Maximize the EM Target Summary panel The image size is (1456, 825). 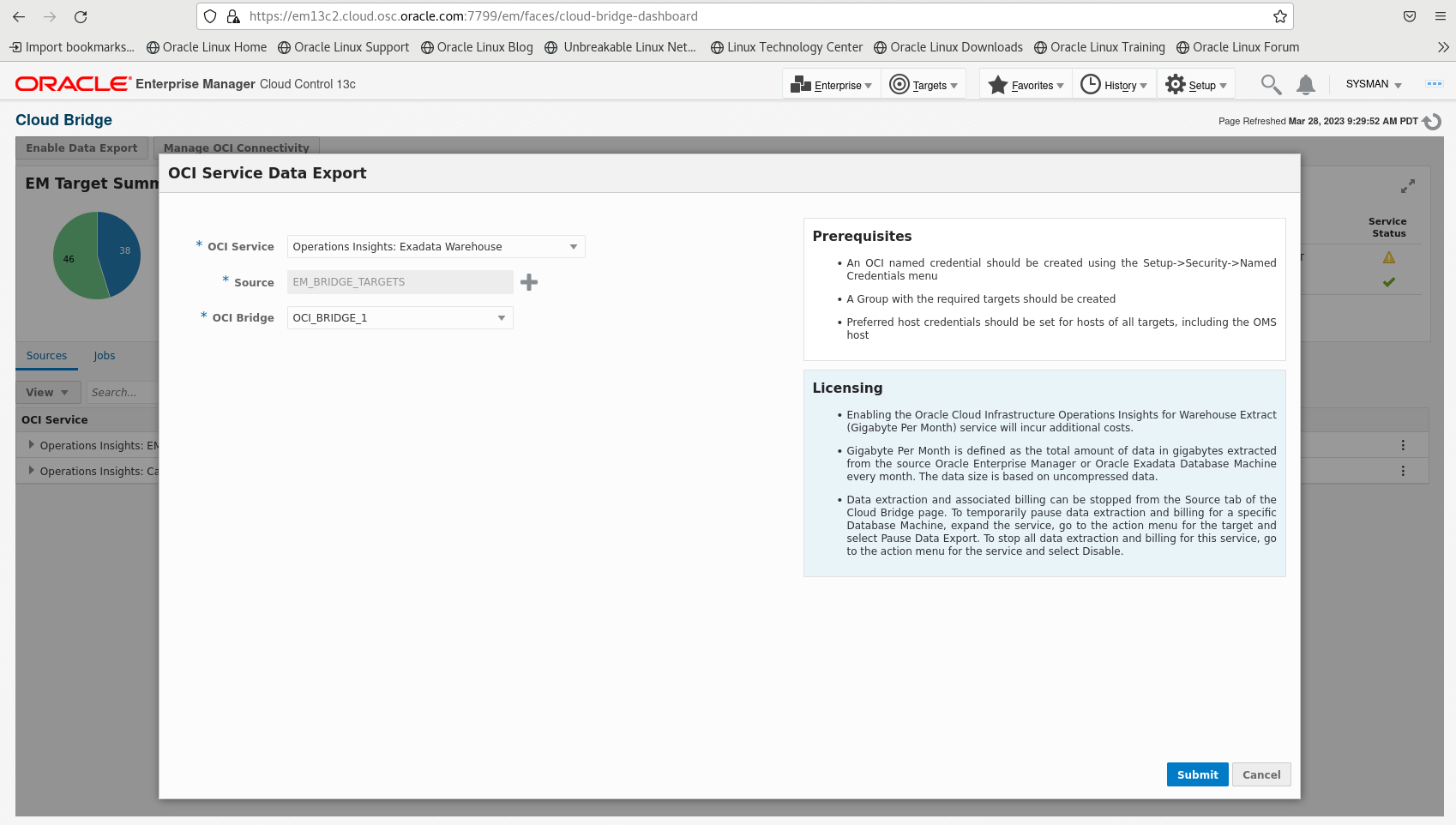pyautogui.click(x=1408, y=186)
